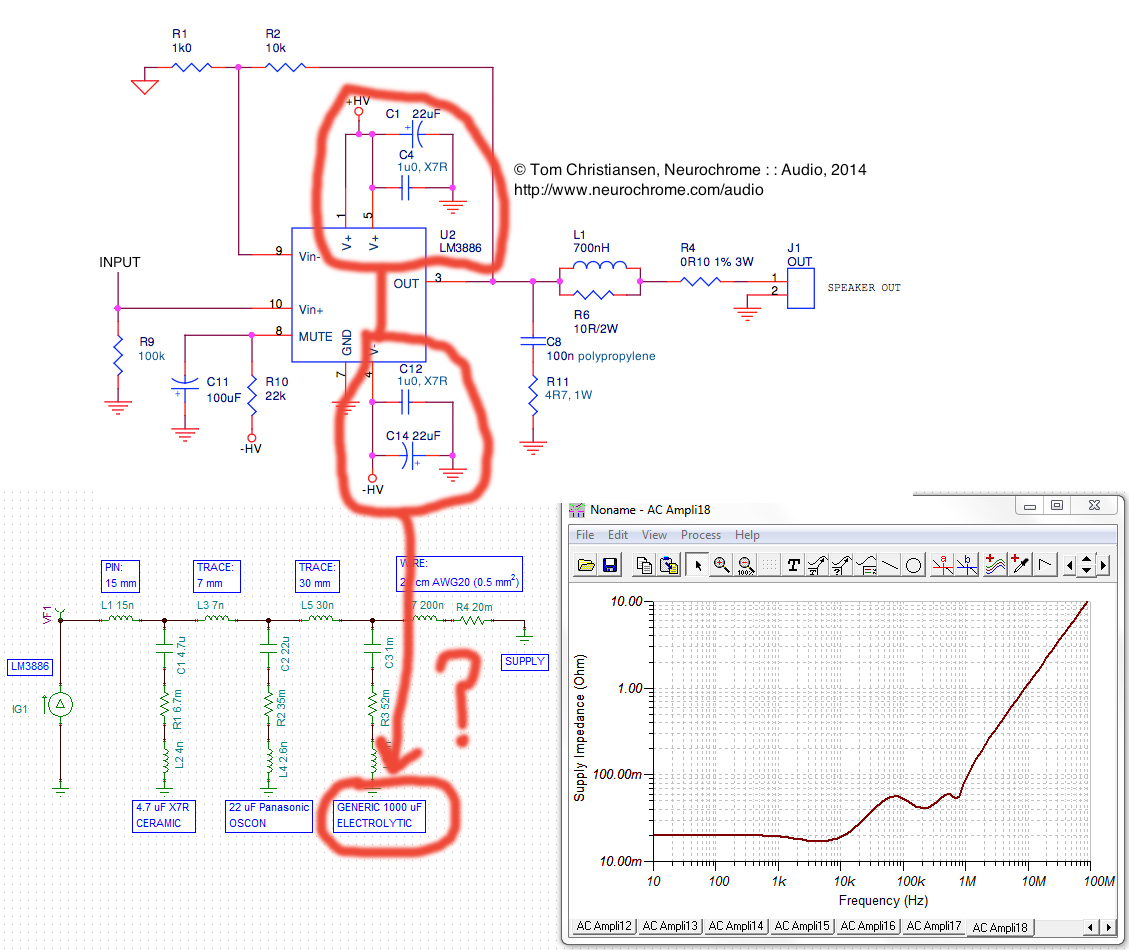Click the 'GENERIC 1000 uF ELECTROLYTIC' label box
This screenshot has height=950, width=1129.
[379, 815]
